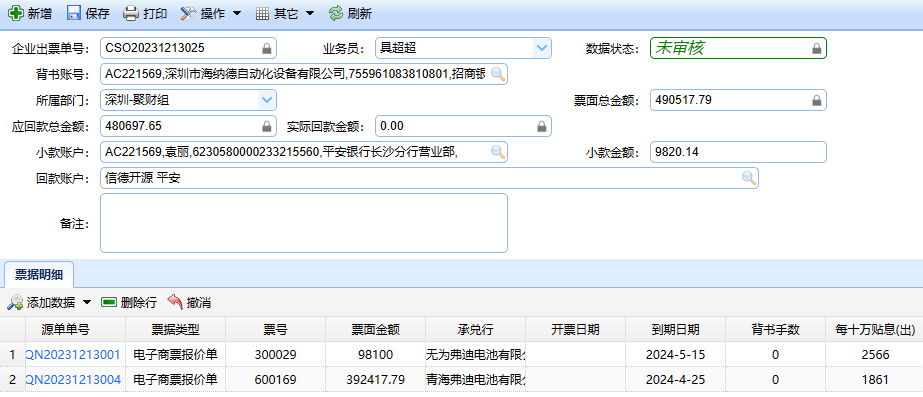Click the 背书手数 column header
The image size is (923, 397).
[775, 330]
